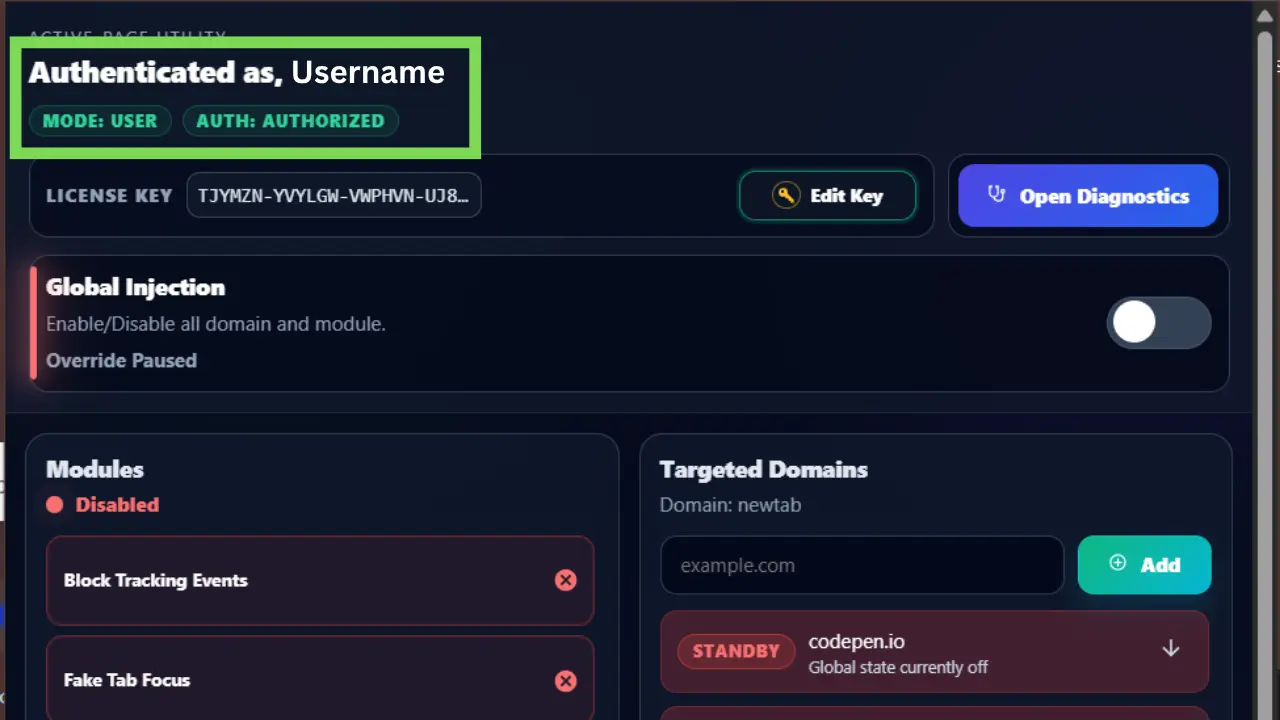Click the Override Paused status text
The image size is (1280, 720).
[x=121, y=360]
